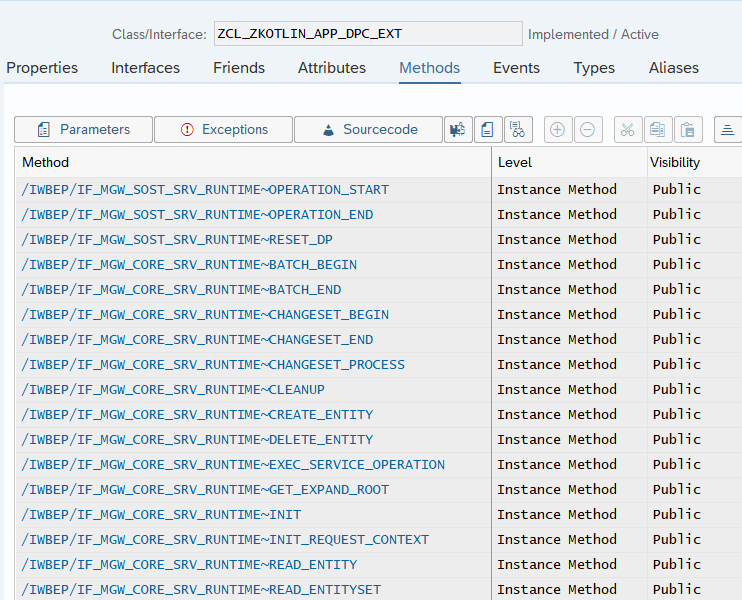Click the clipboard paste icon
This screenshot has width=742, height=600.
tap(688, 130)
